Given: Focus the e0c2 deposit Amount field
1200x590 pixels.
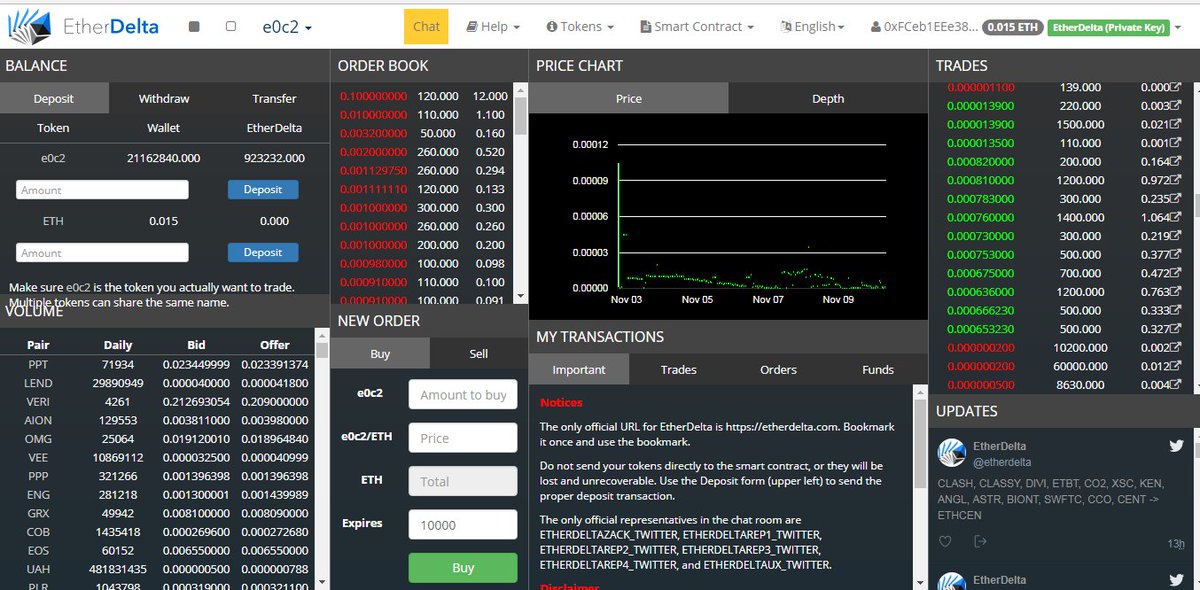Looking at the screenshot, I should click(x=103, y=190).
